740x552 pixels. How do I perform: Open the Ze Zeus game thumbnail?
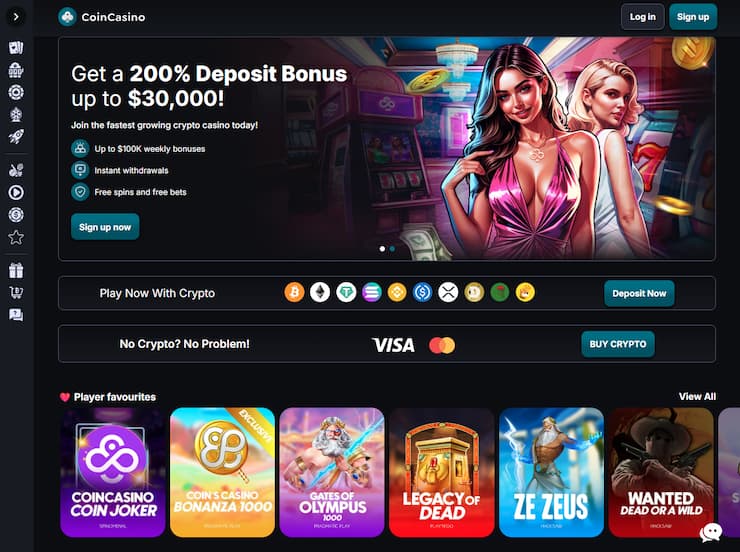pyautogui.click(x=551, y=472)
